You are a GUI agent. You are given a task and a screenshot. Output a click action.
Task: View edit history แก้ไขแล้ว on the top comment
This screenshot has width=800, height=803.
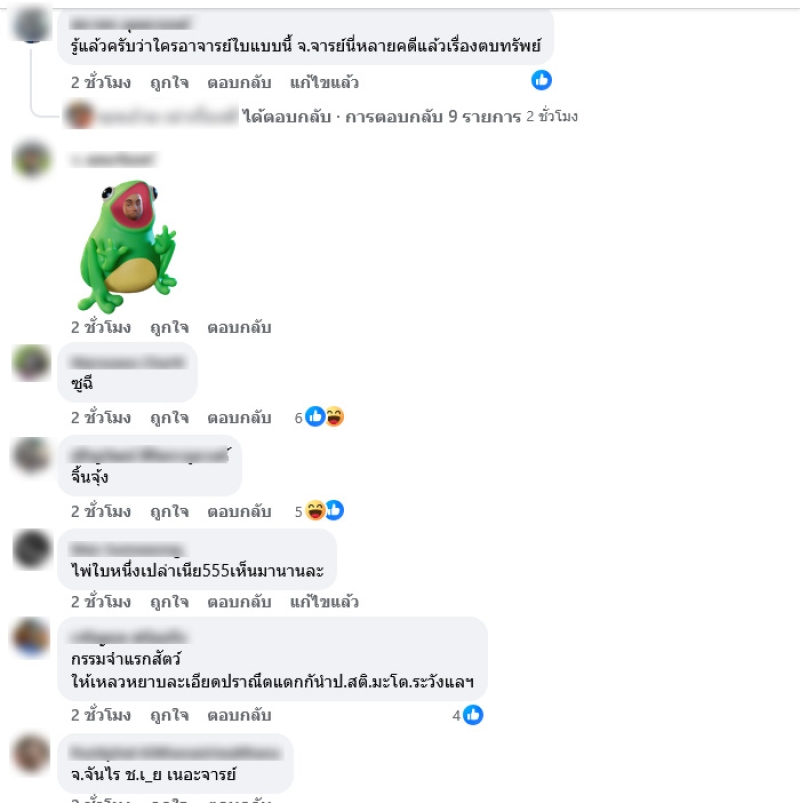(x=324, y=82)
